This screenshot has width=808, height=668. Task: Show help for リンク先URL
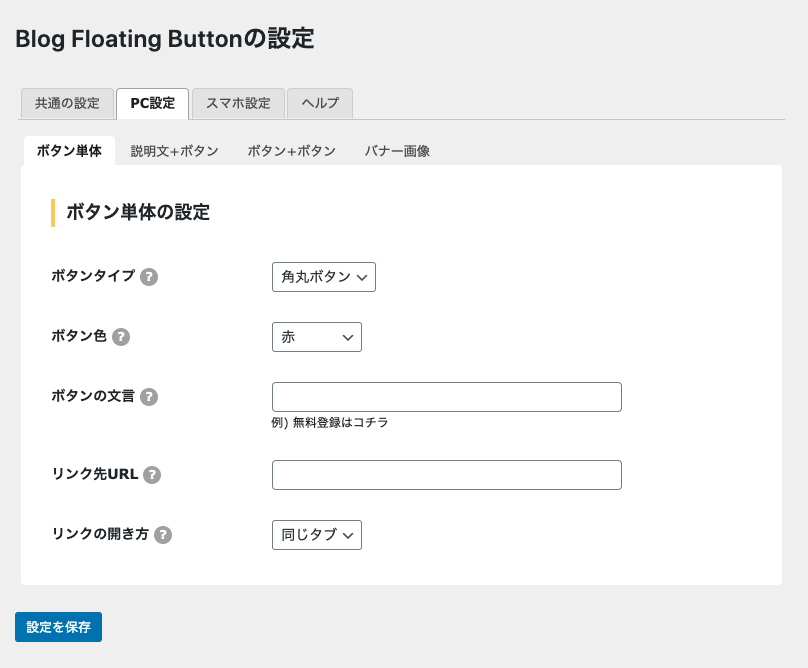(x=152, y=474)
